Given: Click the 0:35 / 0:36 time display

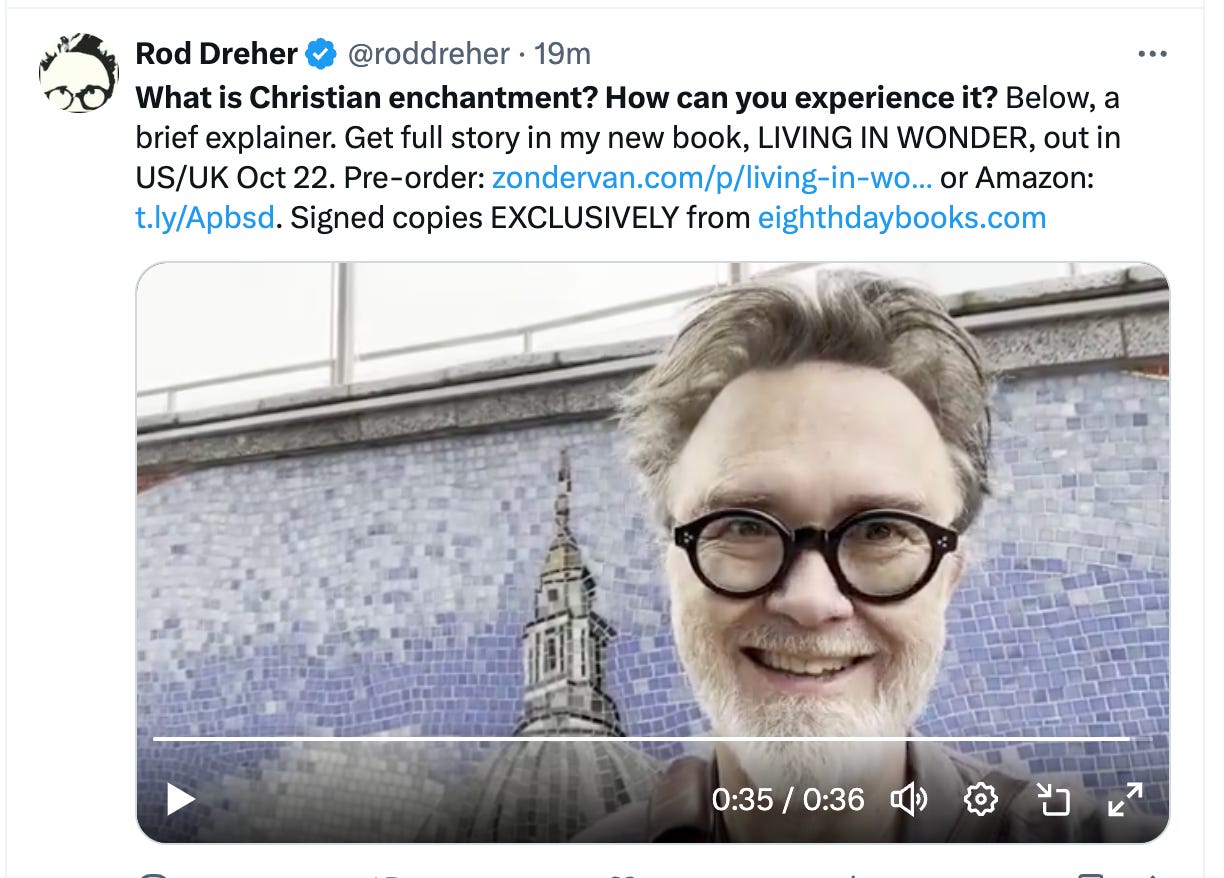Looking at the screenshot, I should point(788,799).
